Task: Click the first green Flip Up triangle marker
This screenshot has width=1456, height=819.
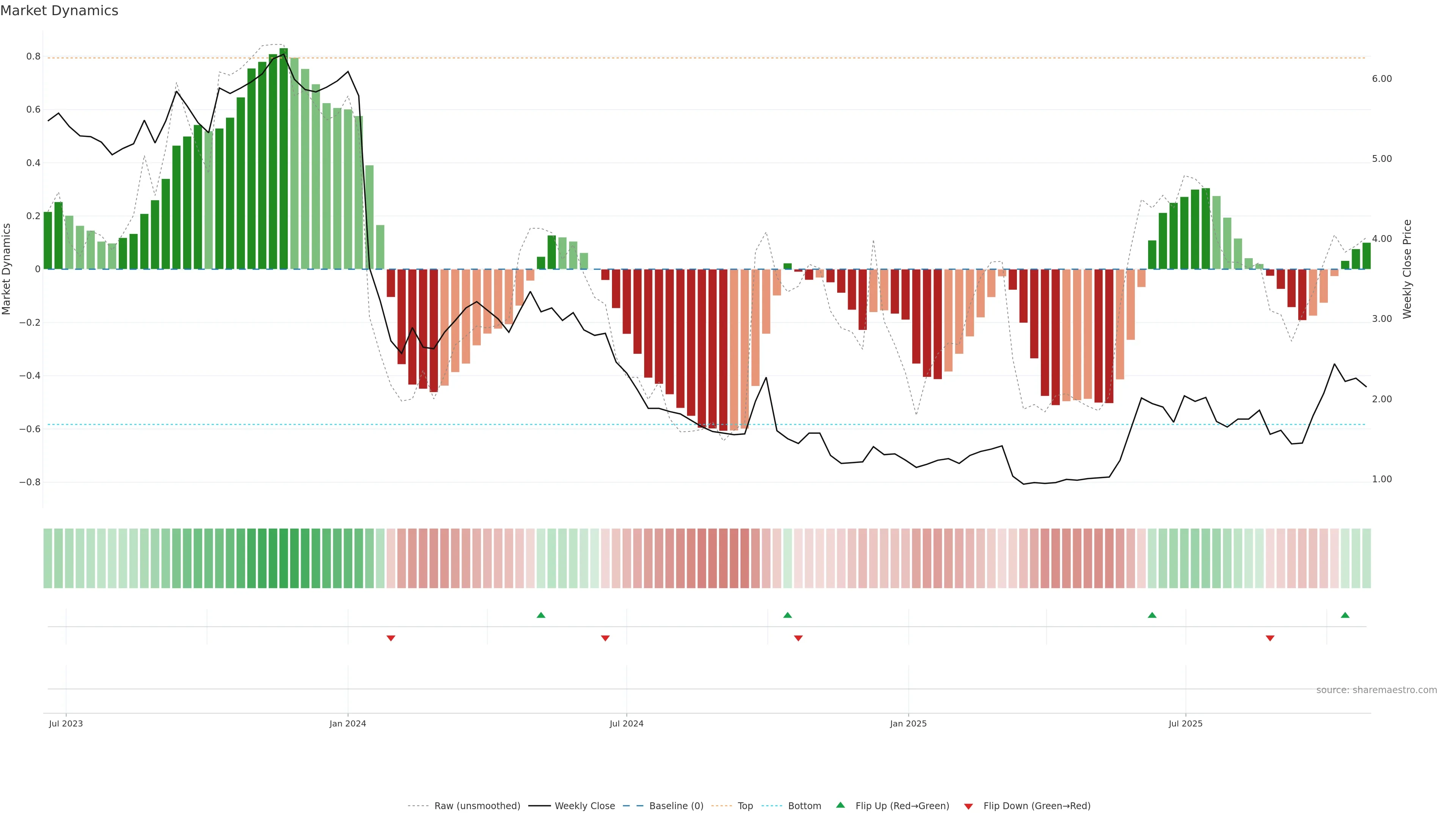Action: click(x=541, y=615)
